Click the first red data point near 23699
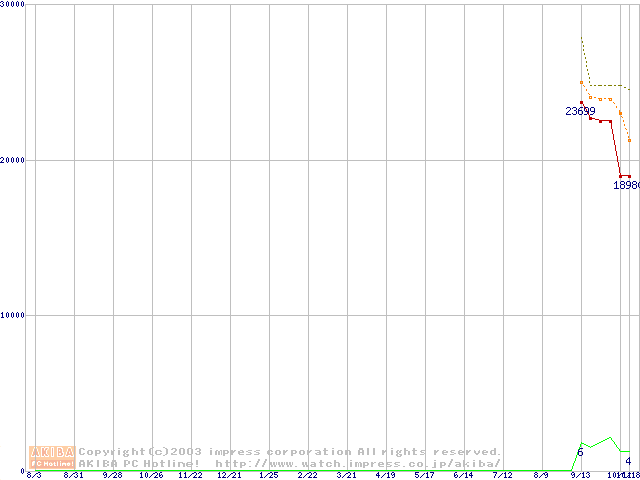Viewport: 640px width, 480px height. (582, 102)
